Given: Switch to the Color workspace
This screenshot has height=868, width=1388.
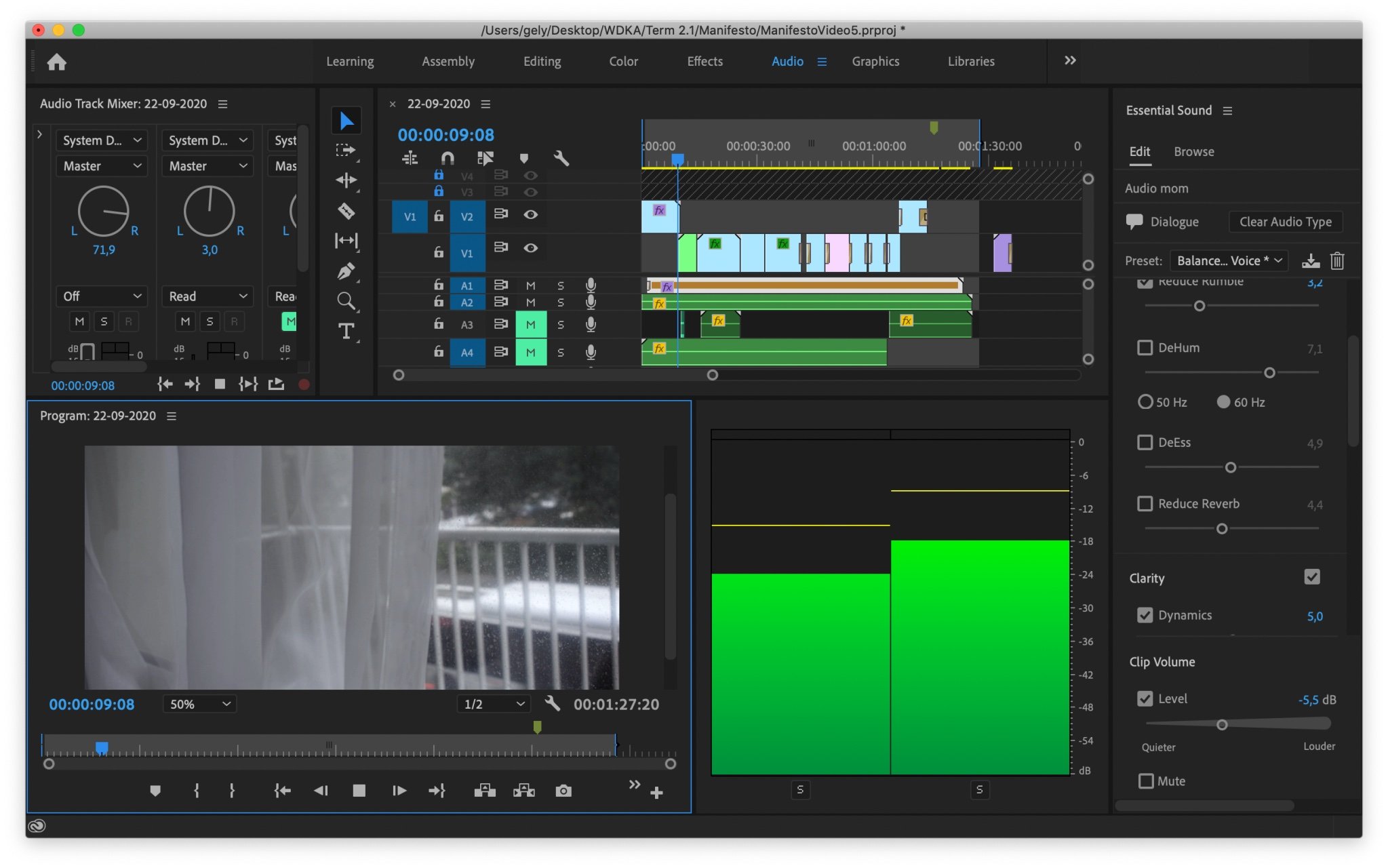Looking at the screenshot, I should pyautogui.click(x=623, y=62).
